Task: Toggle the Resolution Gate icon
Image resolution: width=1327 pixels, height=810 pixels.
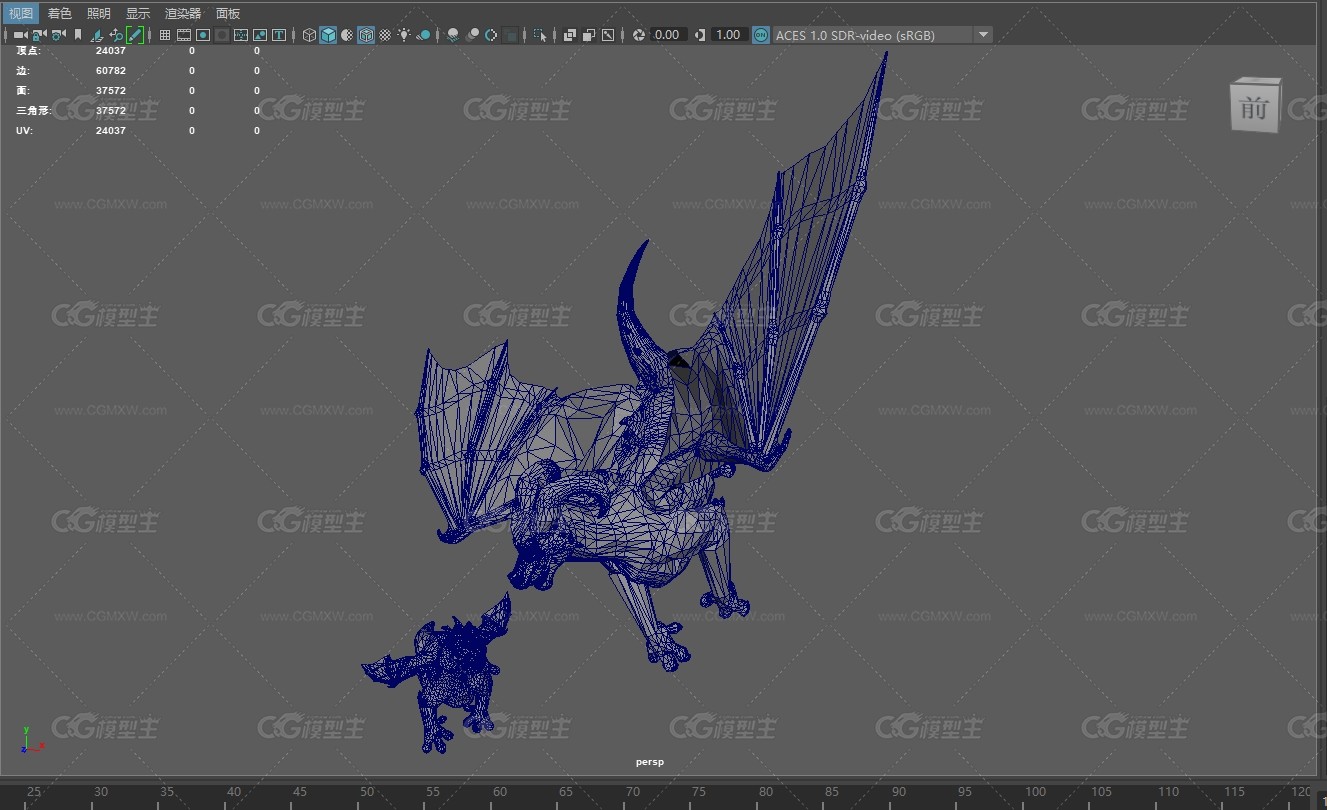Action: coord(203,35)
